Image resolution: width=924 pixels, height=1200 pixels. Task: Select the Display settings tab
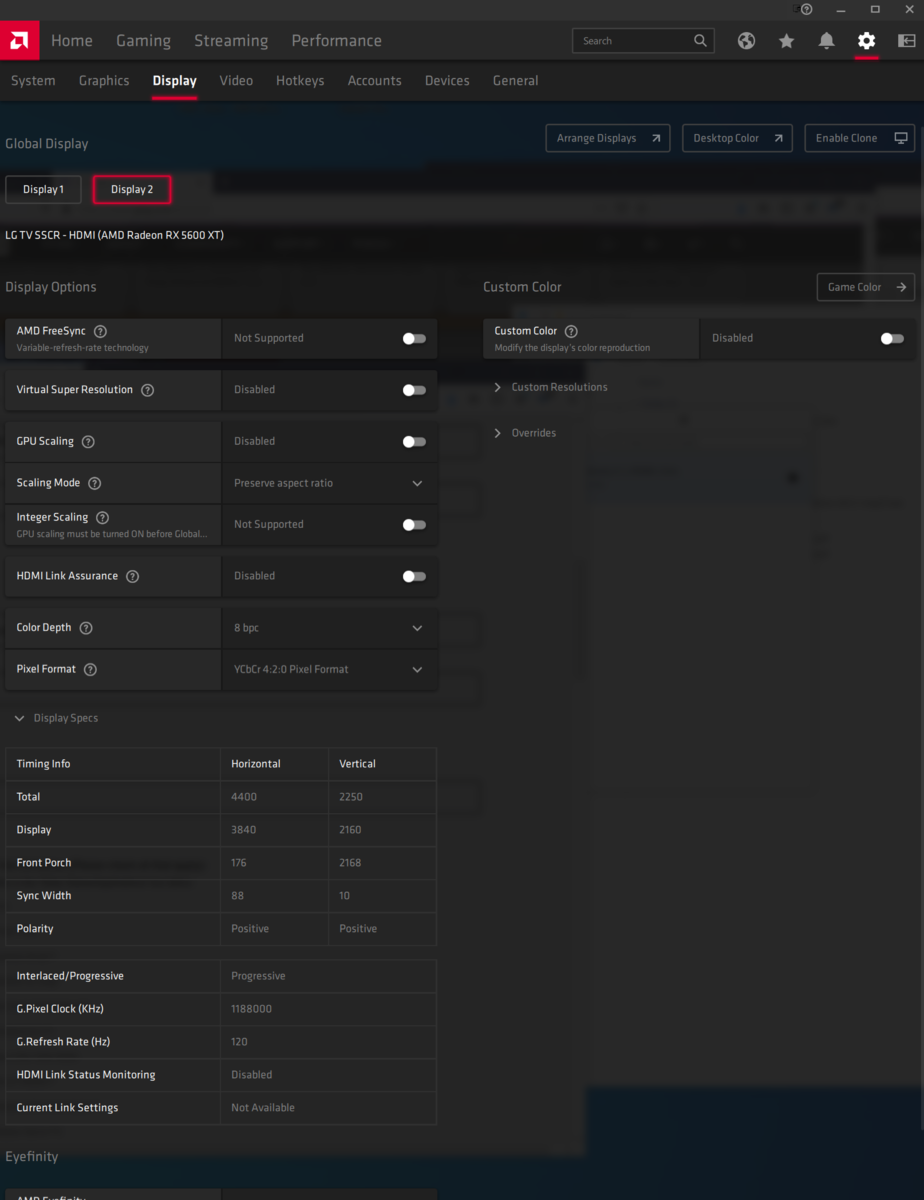[175, 81]
